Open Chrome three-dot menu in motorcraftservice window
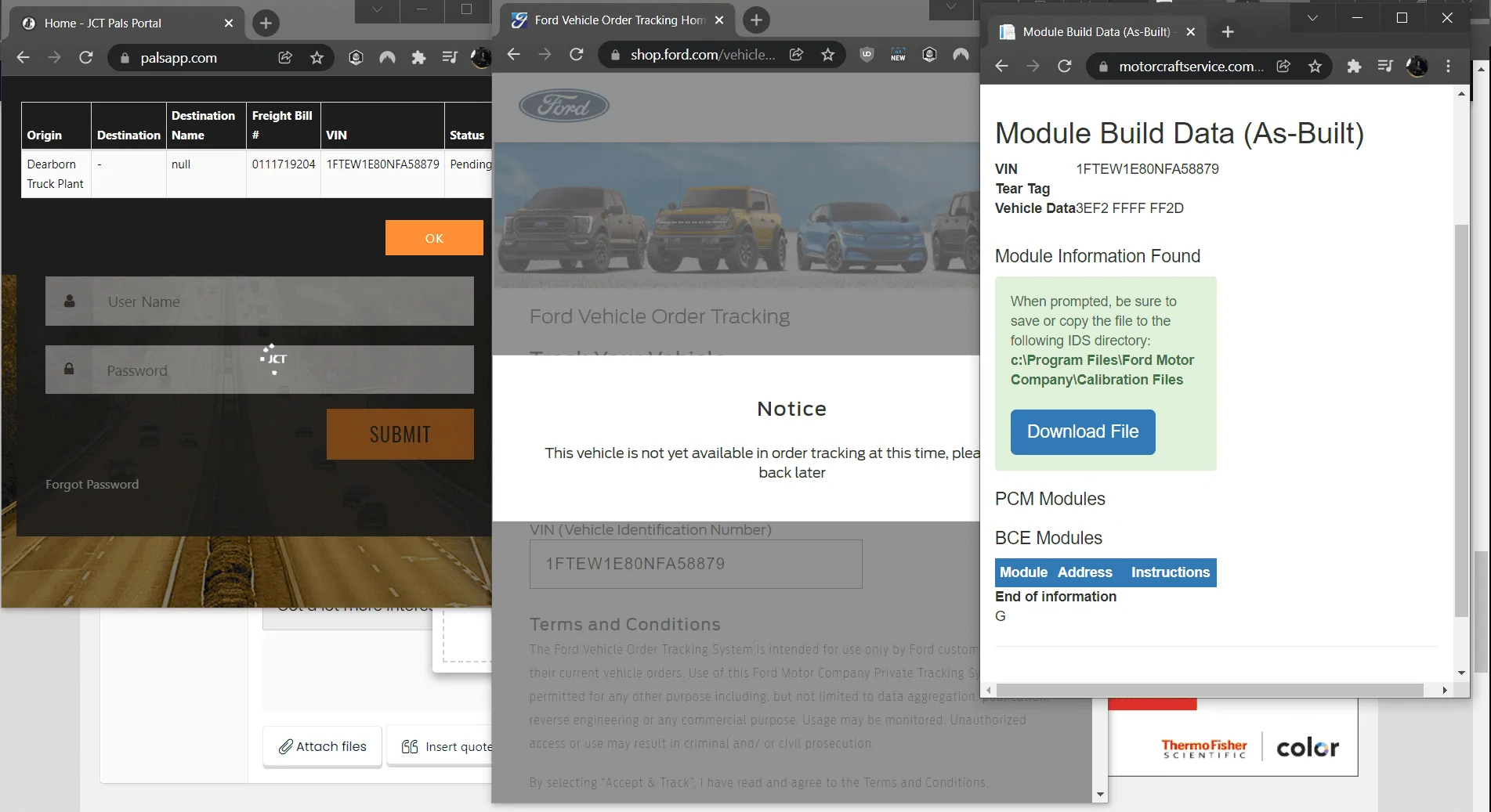The height and width of the screenshot is (812, 1491). point(1448,67)
